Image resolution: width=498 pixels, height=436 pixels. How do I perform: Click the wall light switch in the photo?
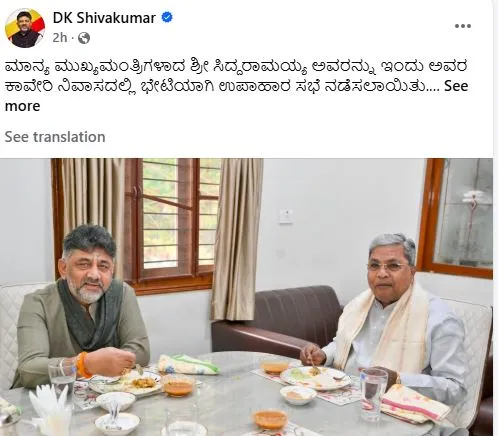(x=286, y=216)
